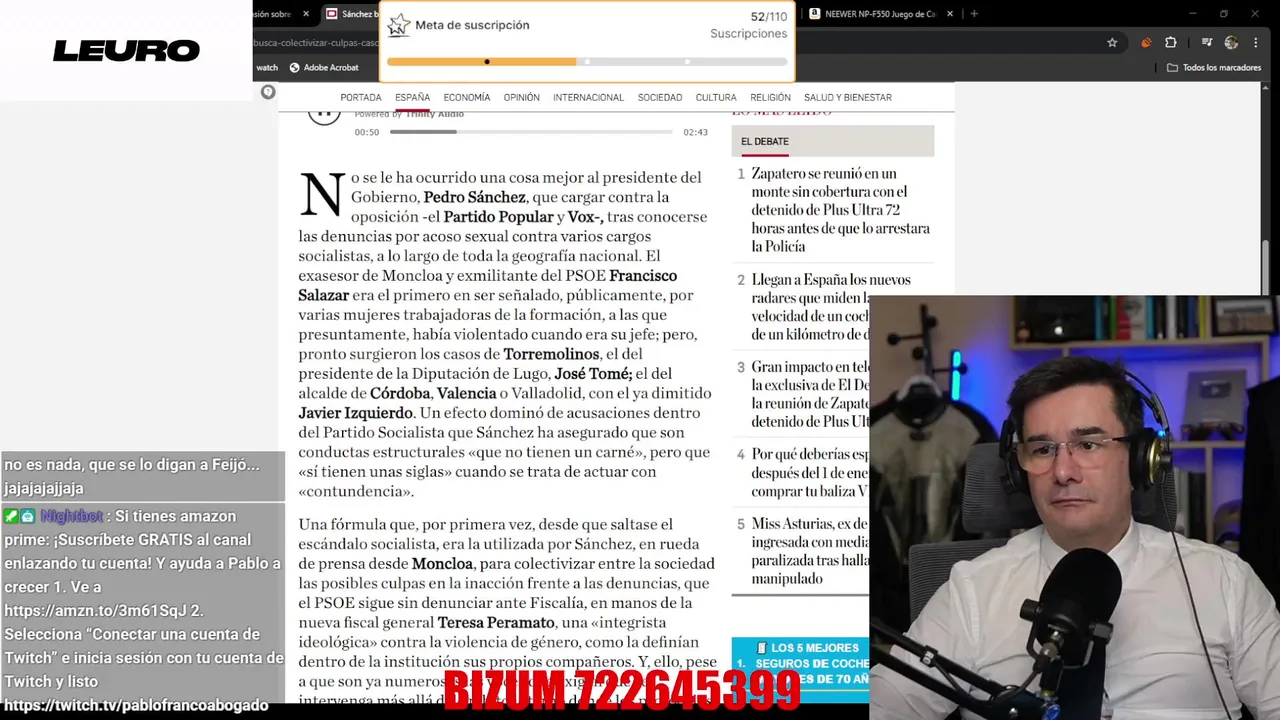Open the CULTURA section
Image resolution: width=1280 pixels, height=720 pixels.
(x=716, y=98)
